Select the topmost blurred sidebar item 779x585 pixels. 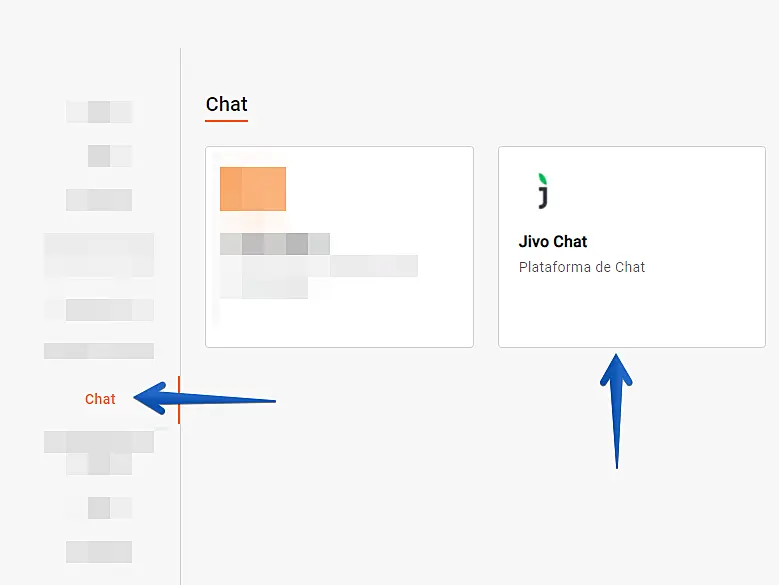99,111
